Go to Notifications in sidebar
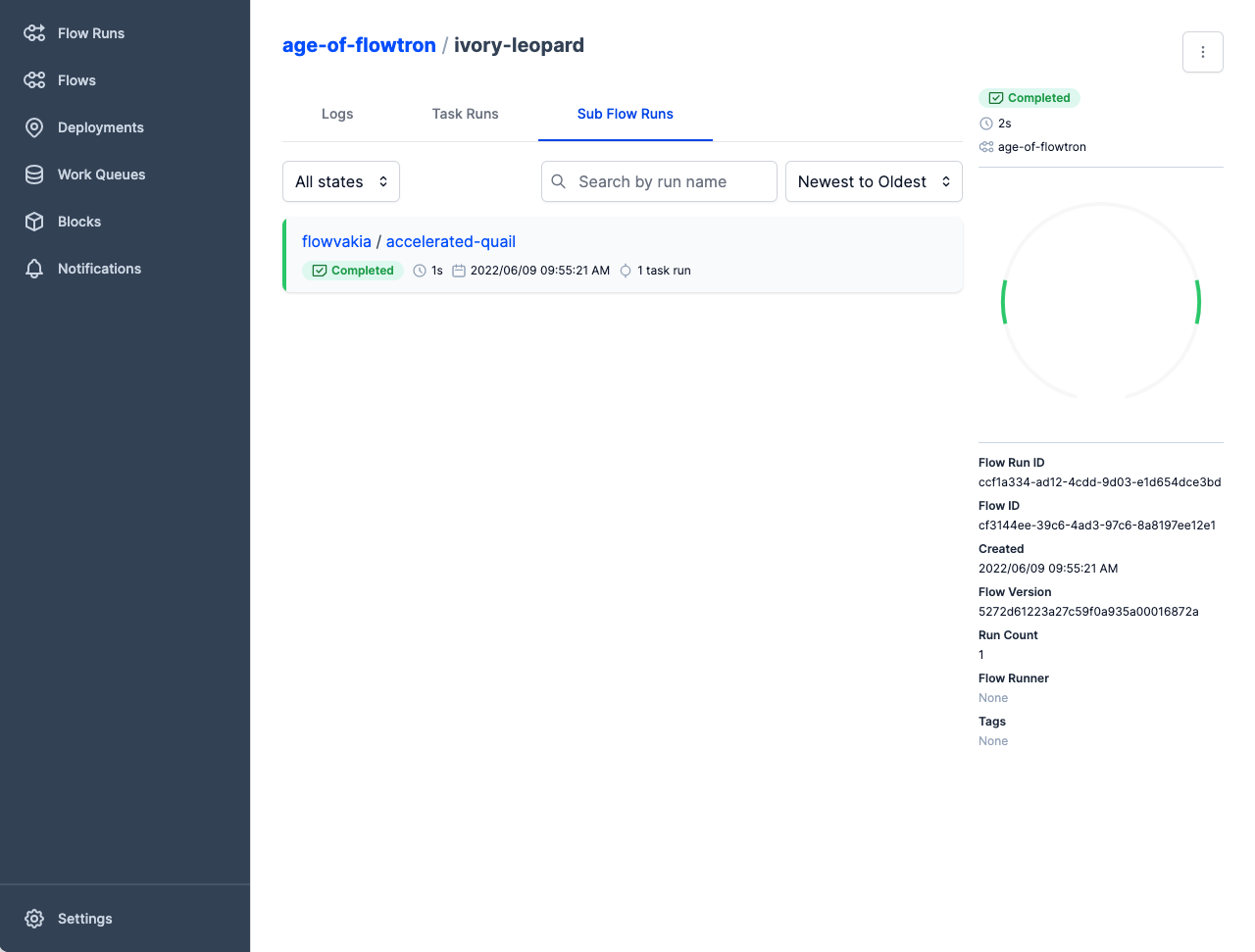 point(99,269)
